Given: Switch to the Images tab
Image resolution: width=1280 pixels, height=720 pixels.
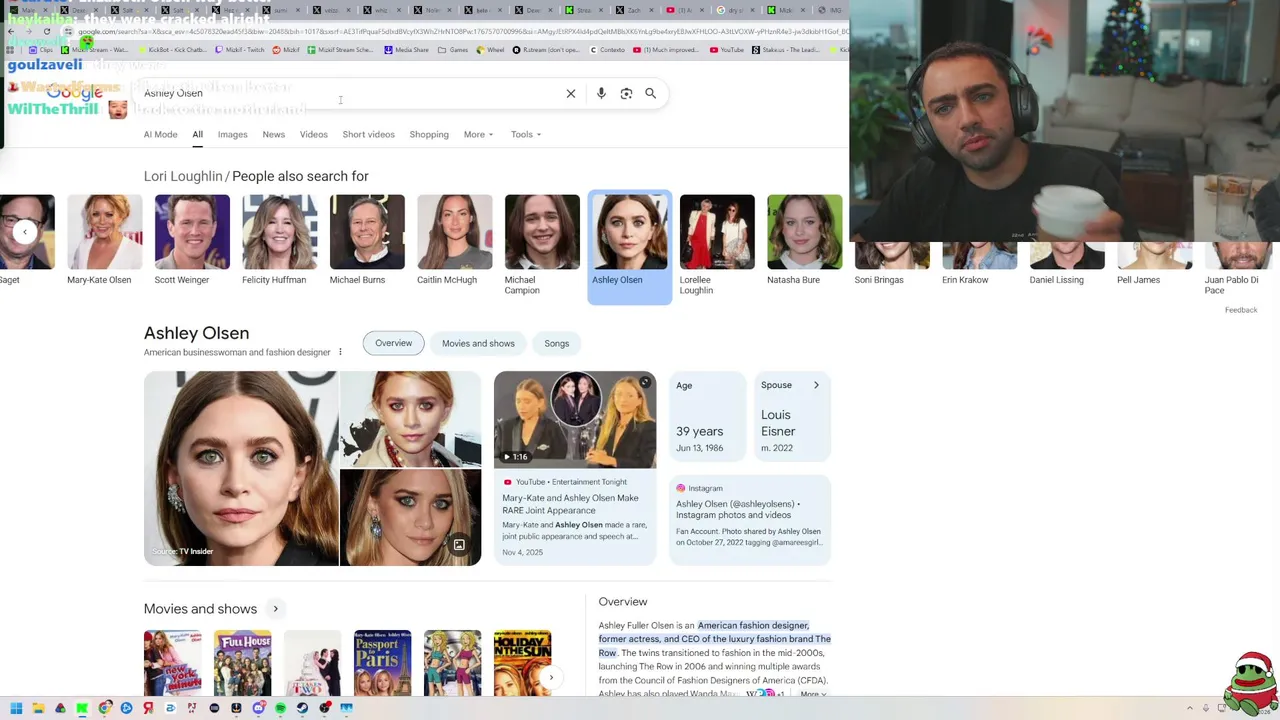Looking at the screenshot, I should pos(232,134).
